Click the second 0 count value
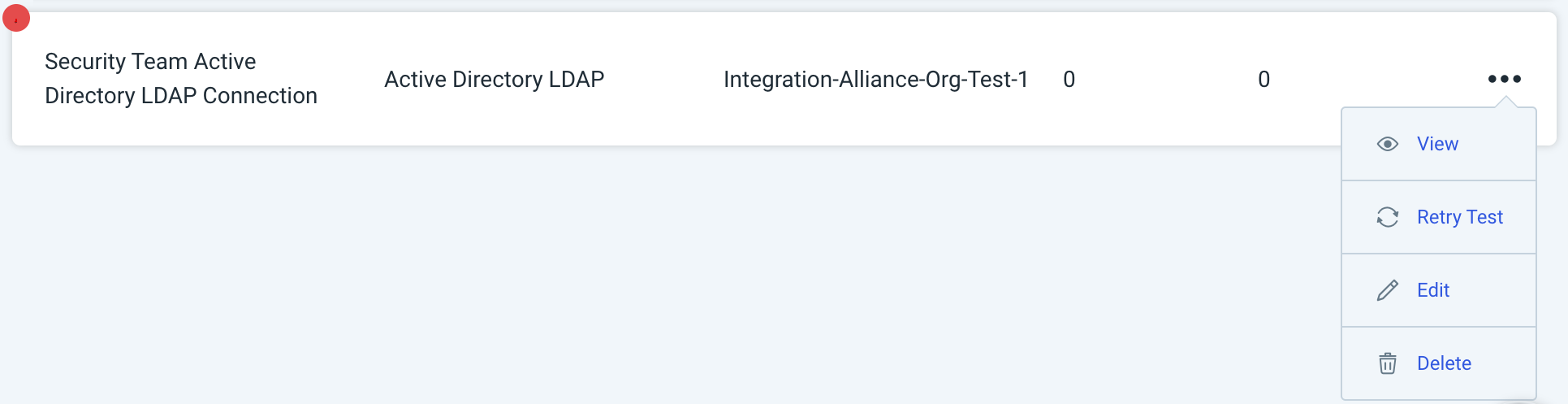 [1263, 80]
